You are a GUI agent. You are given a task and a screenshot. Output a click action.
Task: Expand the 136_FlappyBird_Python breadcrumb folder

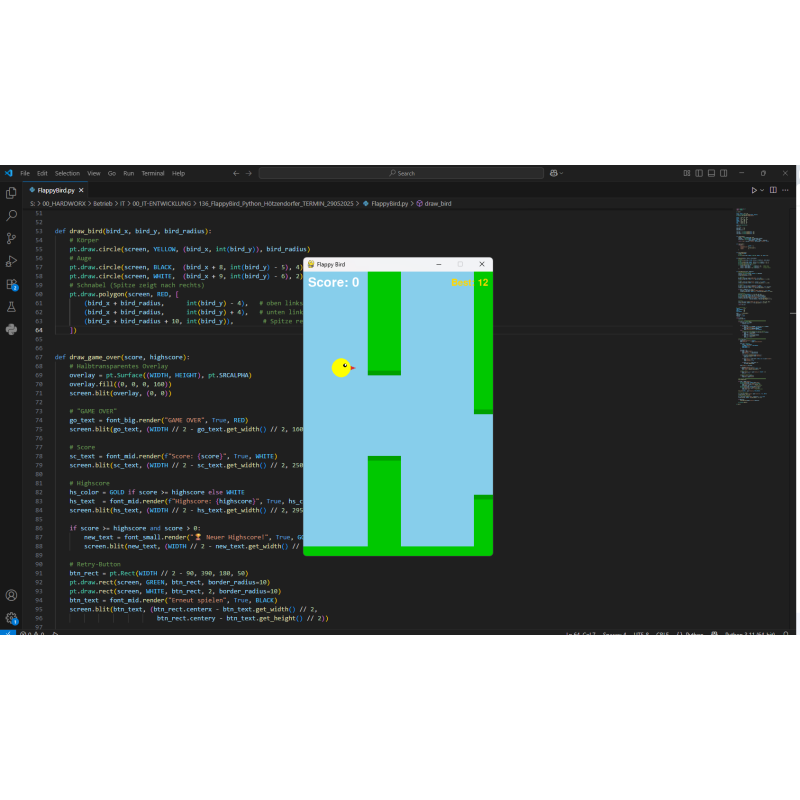(276, 204)
